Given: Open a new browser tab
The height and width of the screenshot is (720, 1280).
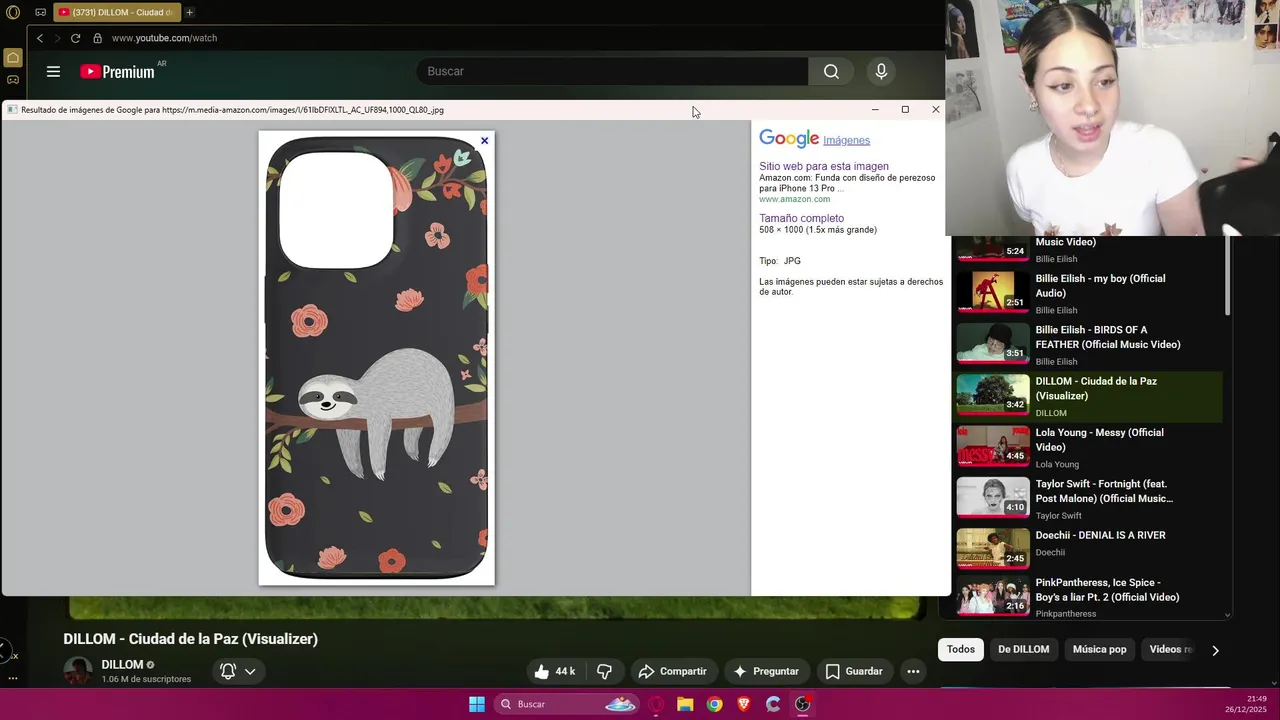Looking at the screenshot, I should 189,12.
